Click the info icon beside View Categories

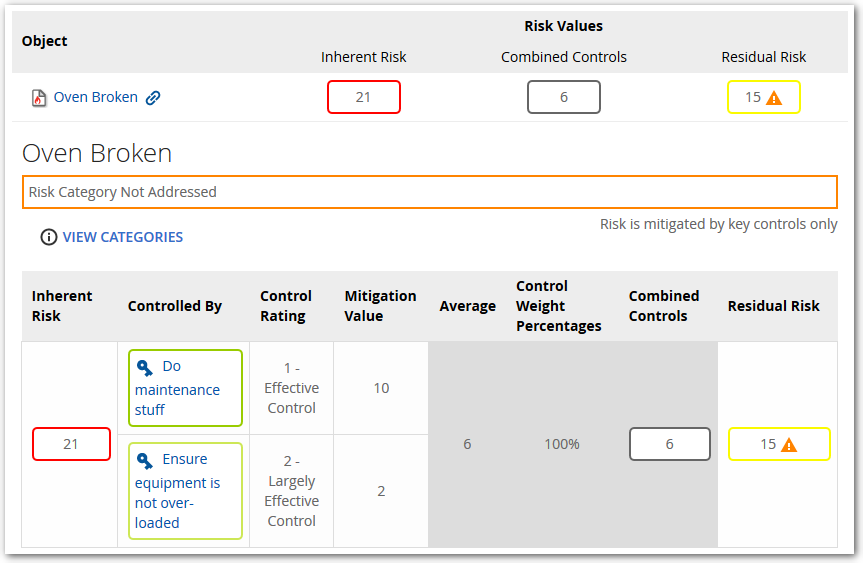click(x=48, y=237)
